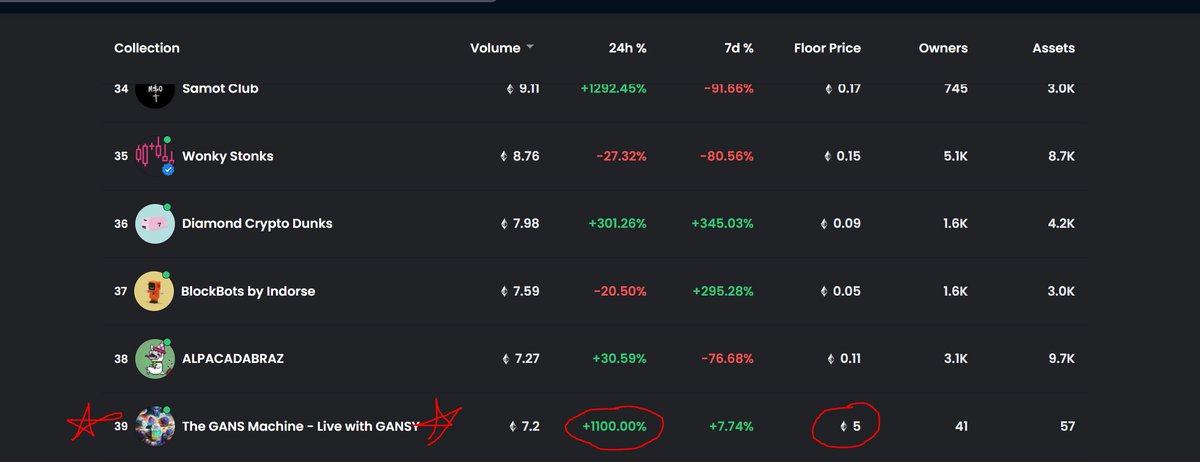This screenshot has height=462, width=1200.
Task: Click the rank number 36
Action: pos(121,223)
